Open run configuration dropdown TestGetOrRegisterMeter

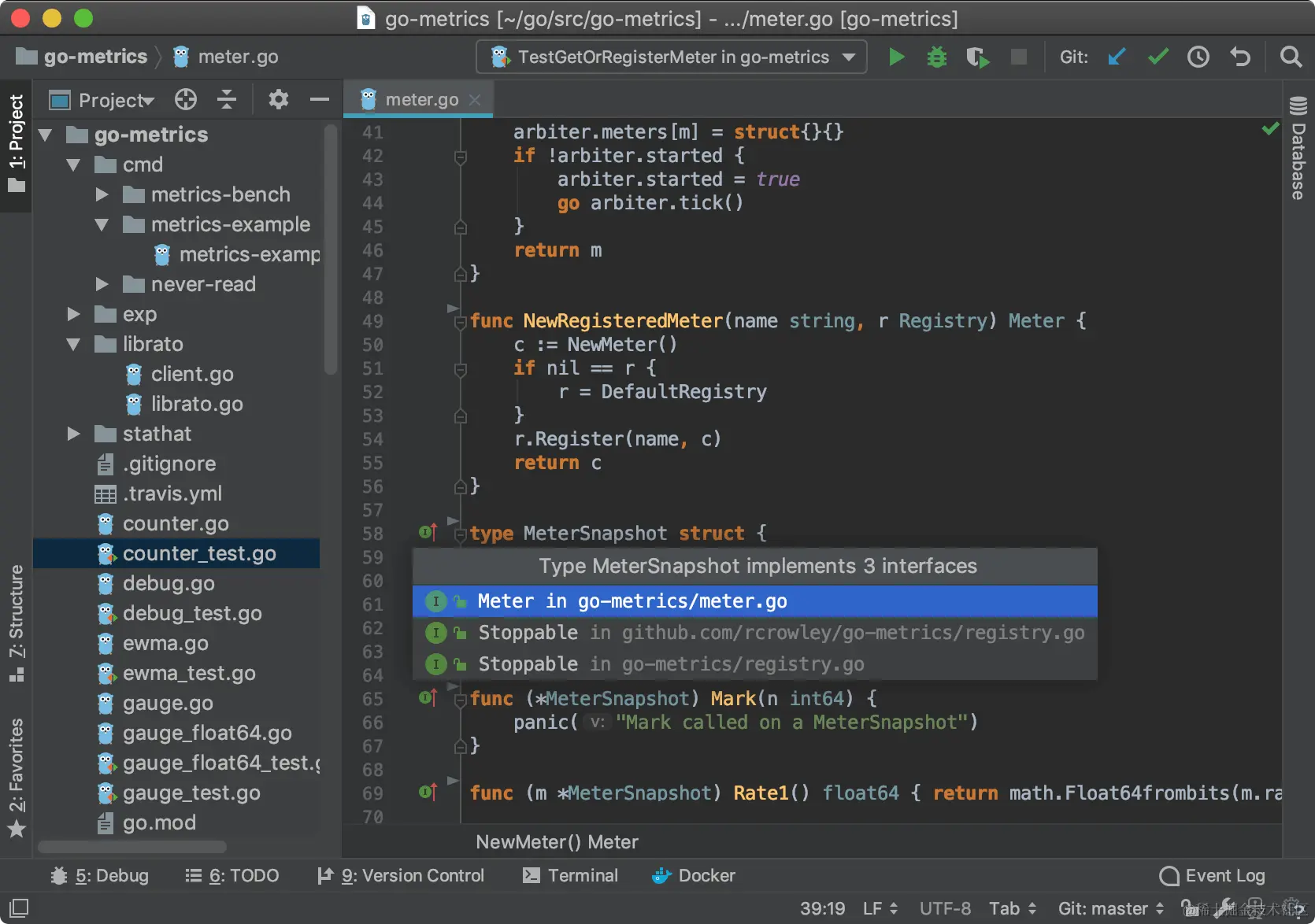pos(672,57)
